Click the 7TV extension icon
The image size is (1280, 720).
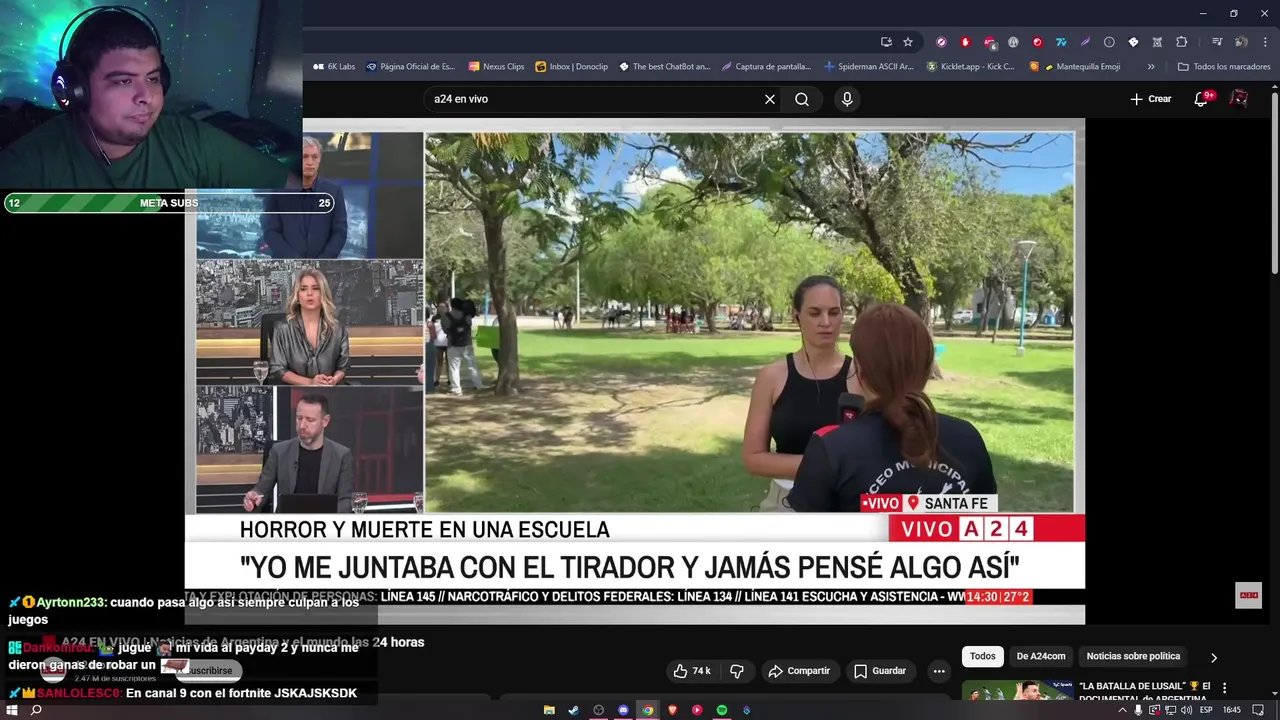1061,42
